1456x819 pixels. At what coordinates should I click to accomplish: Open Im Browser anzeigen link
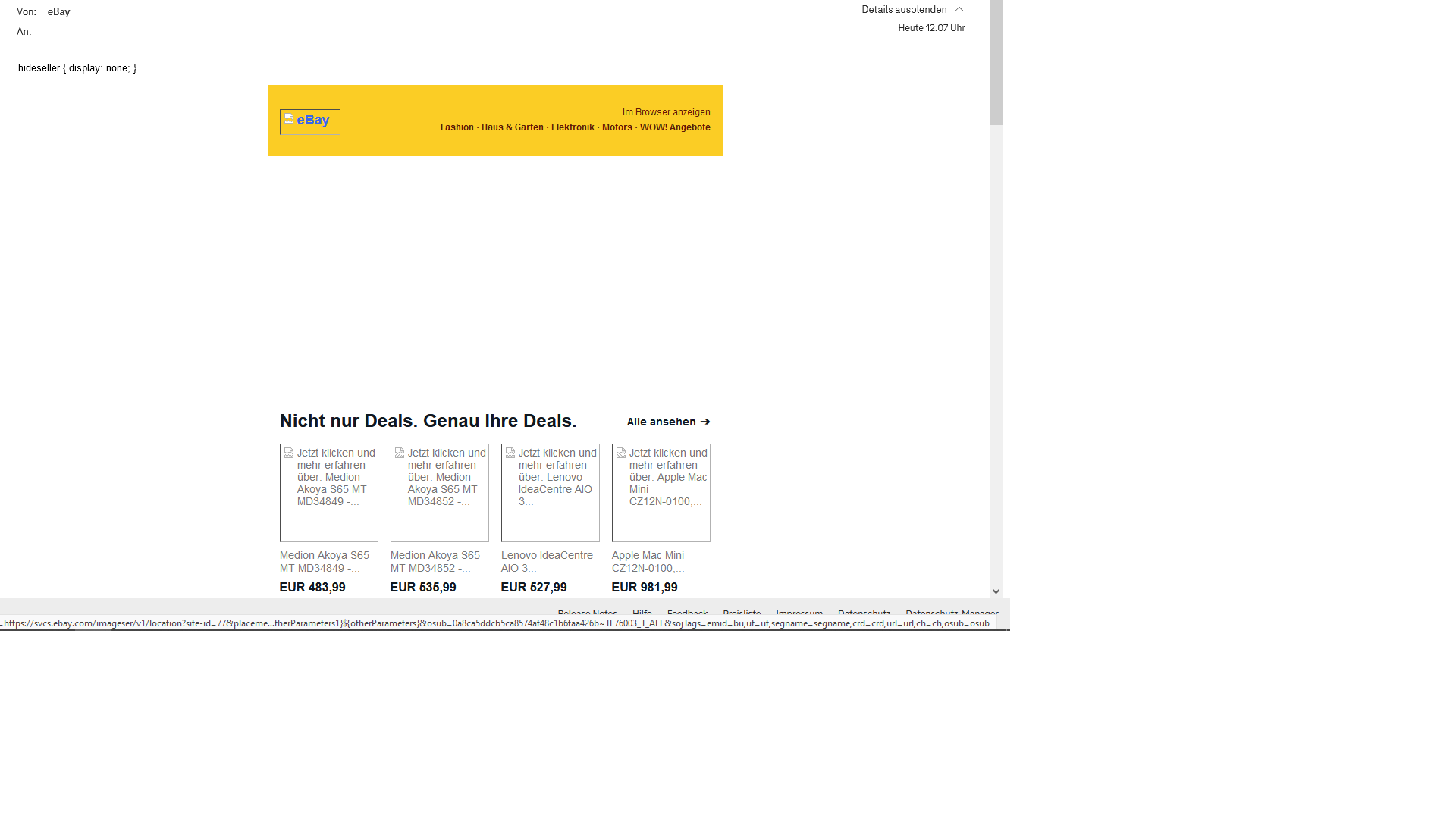point(666,112)
